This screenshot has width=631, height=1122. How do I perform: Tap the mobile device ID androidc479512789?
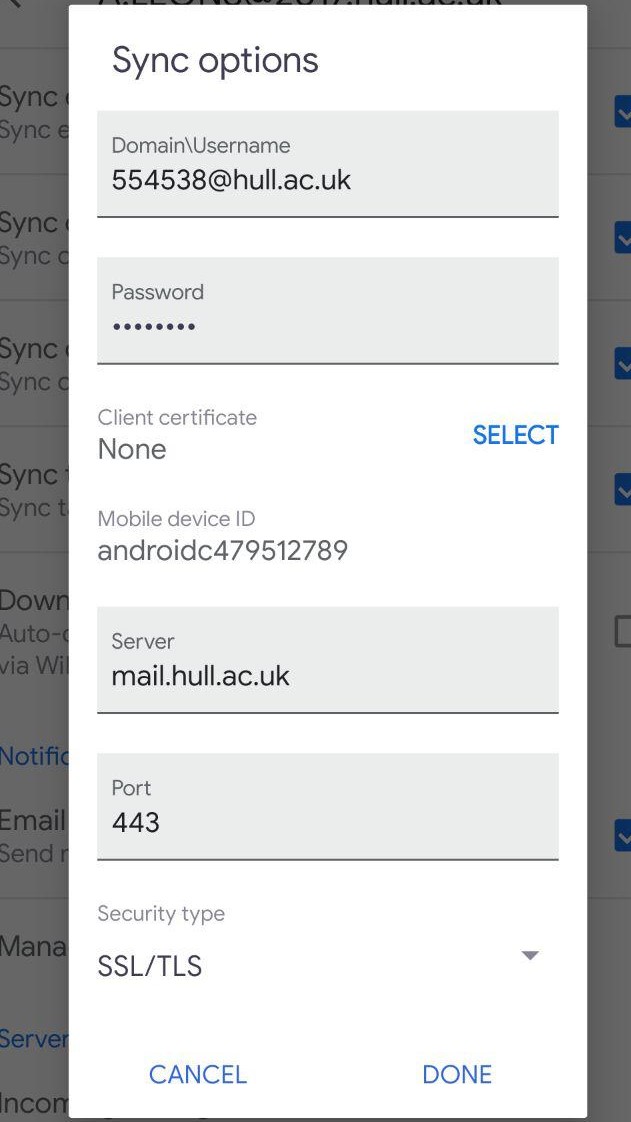click(222, 550)
